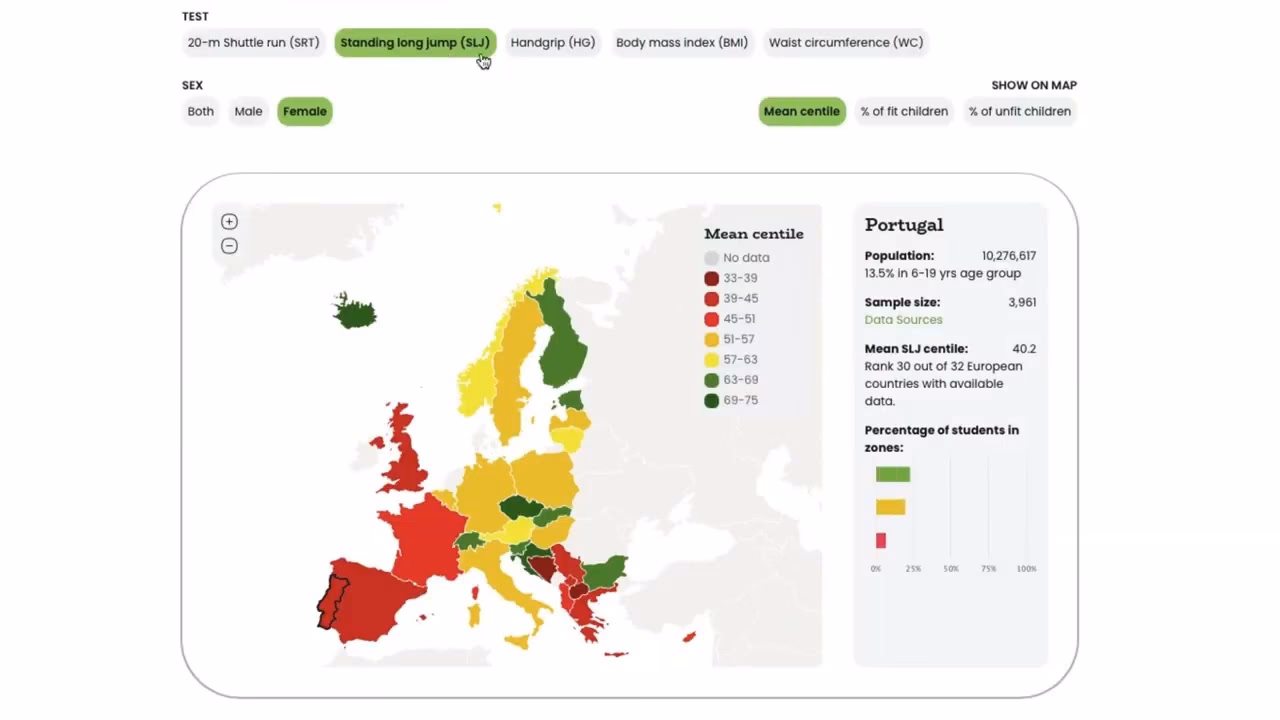Click Portugal on the map

(332, 600)
